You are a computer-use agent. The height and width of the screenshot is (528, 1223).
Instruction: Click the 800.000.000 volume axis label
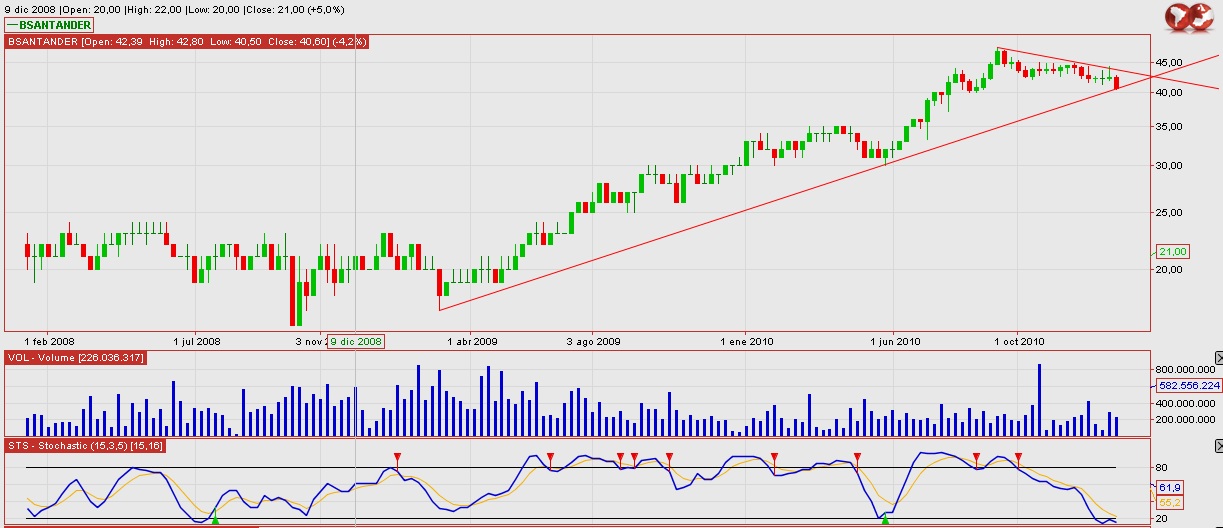click(x=1184, y=369)
